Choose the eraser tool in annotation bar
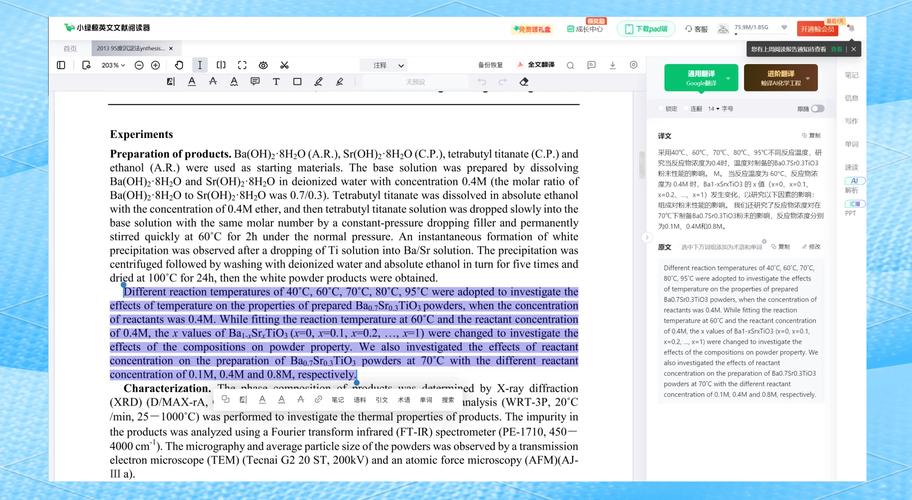The height and width of the screenshot is (500, 912). point(523,82)
